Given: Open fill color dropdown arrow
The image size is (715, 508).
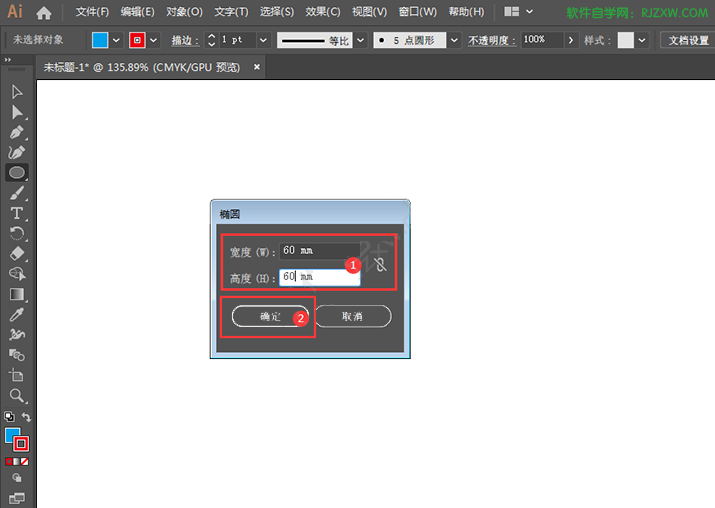Looking at the screenshot, I should click(116, 40).
